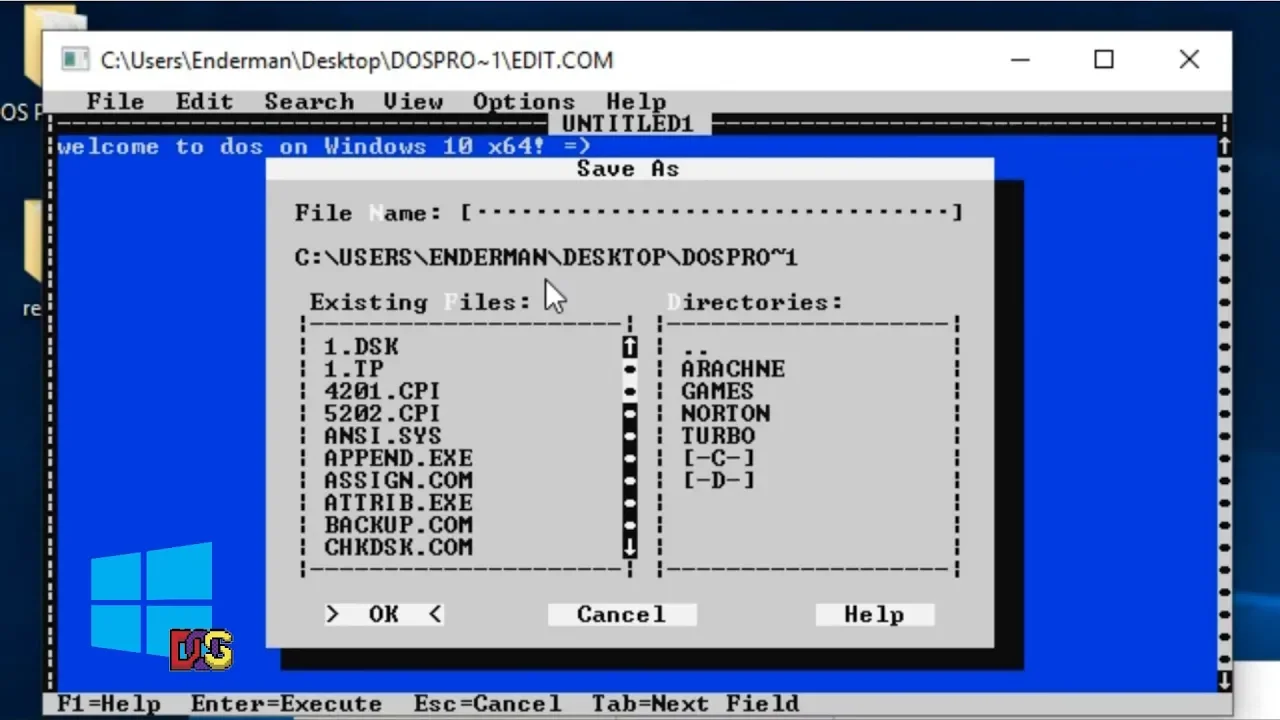Maximize the EDIT.COM window
The width and height of the screenshot is (1280, 720).
(1103, 60)
